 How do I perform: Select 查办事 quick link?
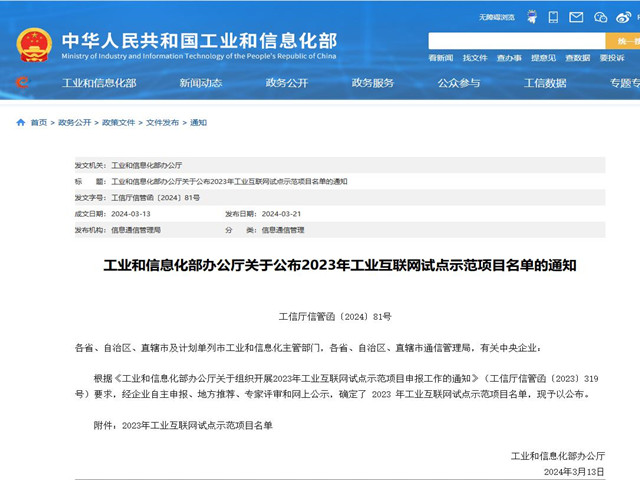[x=509, y=58]
